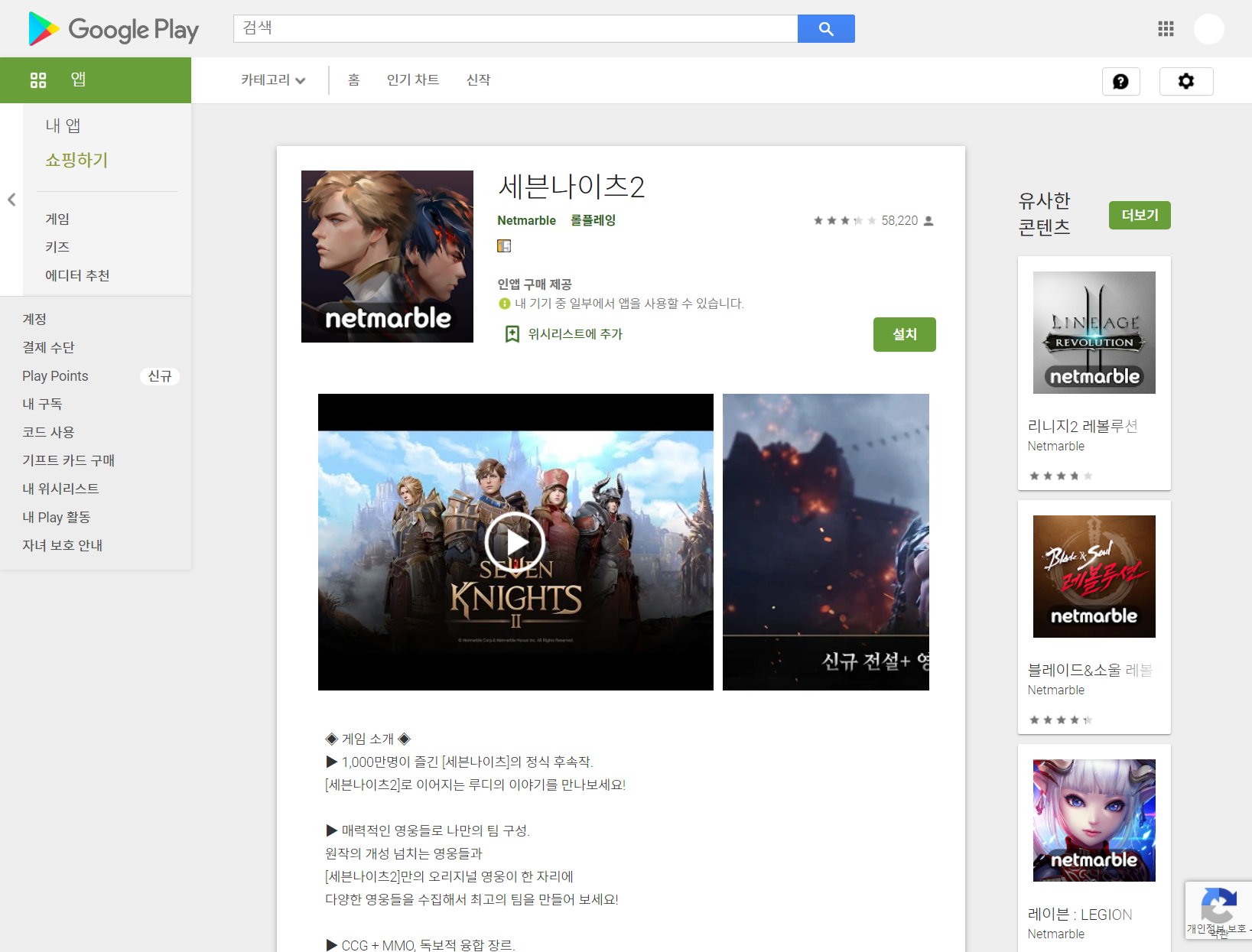The image size is (1252, 952).
Task: Click the green 설치 install button
Action: click(904, 334)
